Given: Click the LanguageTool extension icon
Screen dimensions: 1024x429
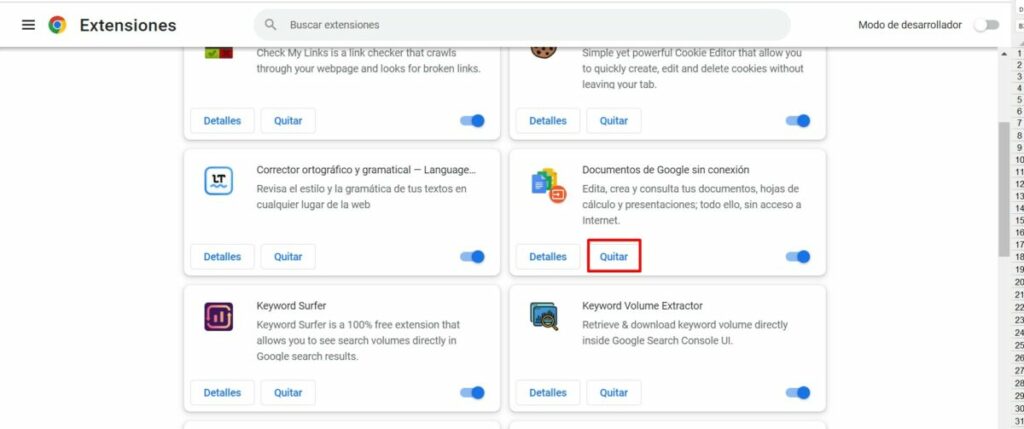Looking at the screenshot, I should (x=218, y=181).
